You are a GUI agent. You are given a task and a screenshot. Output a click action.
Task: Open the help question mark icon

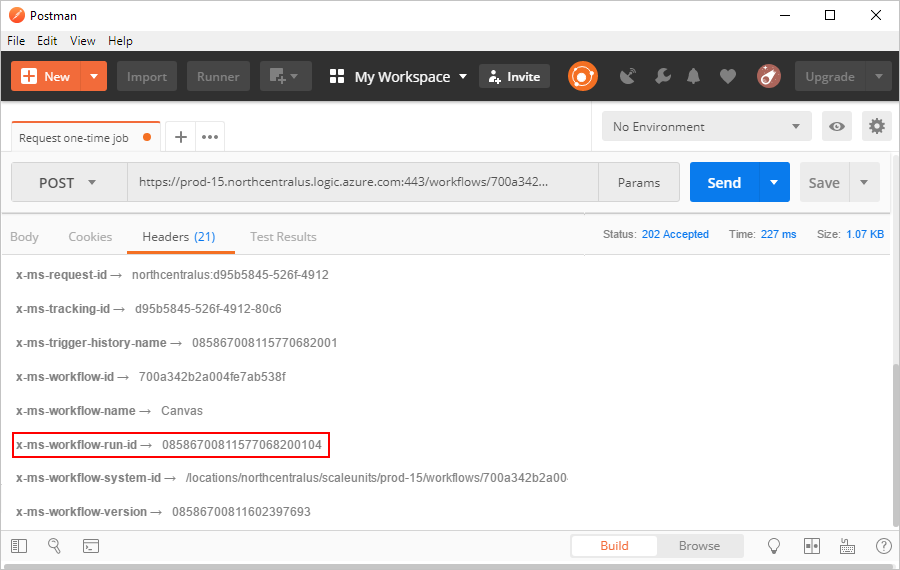coord(884,546)
